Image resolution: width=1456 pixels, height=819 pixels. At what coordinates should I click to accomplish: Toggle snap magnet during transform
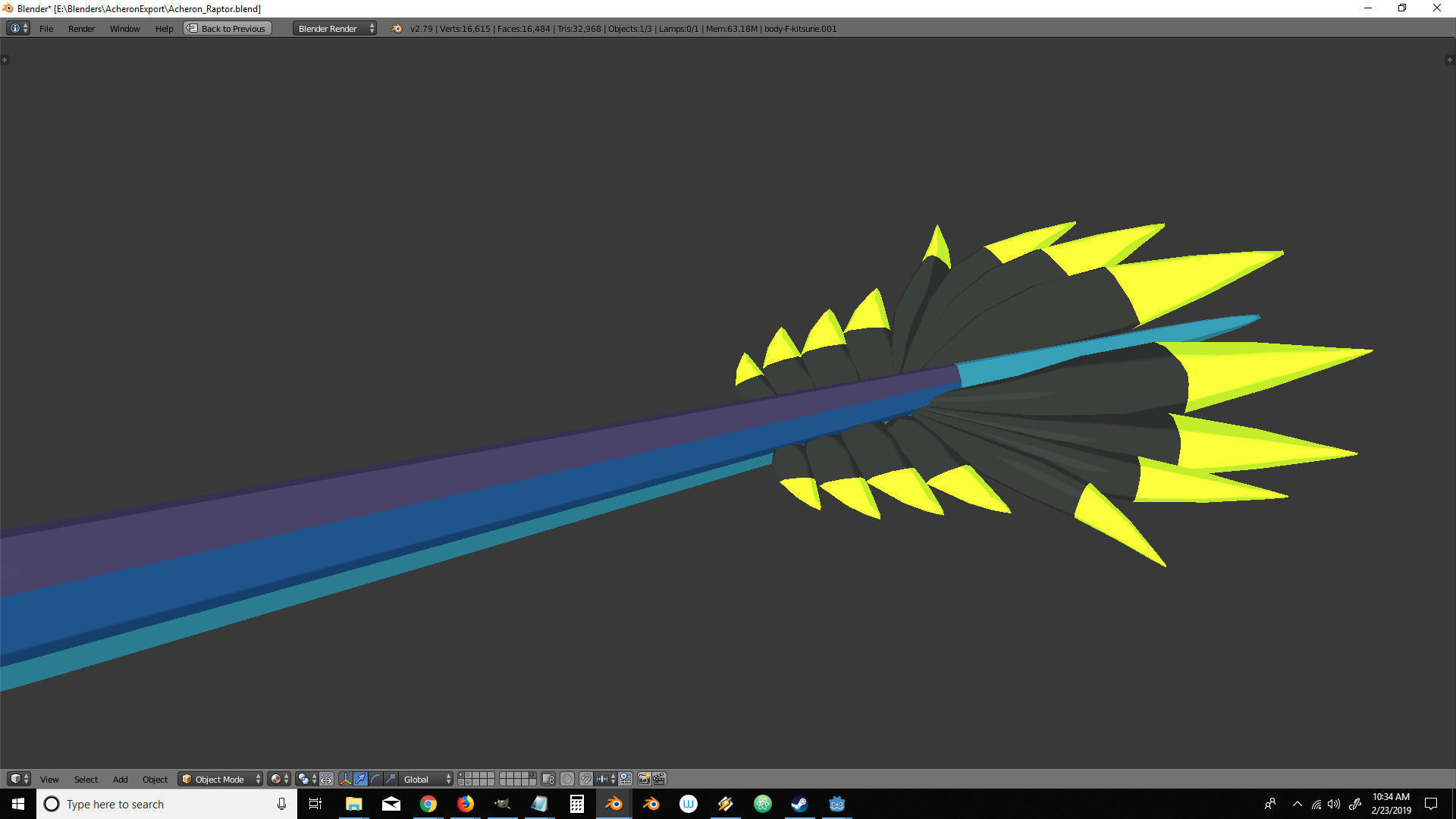pyautogui.click(x=585, y=779)
